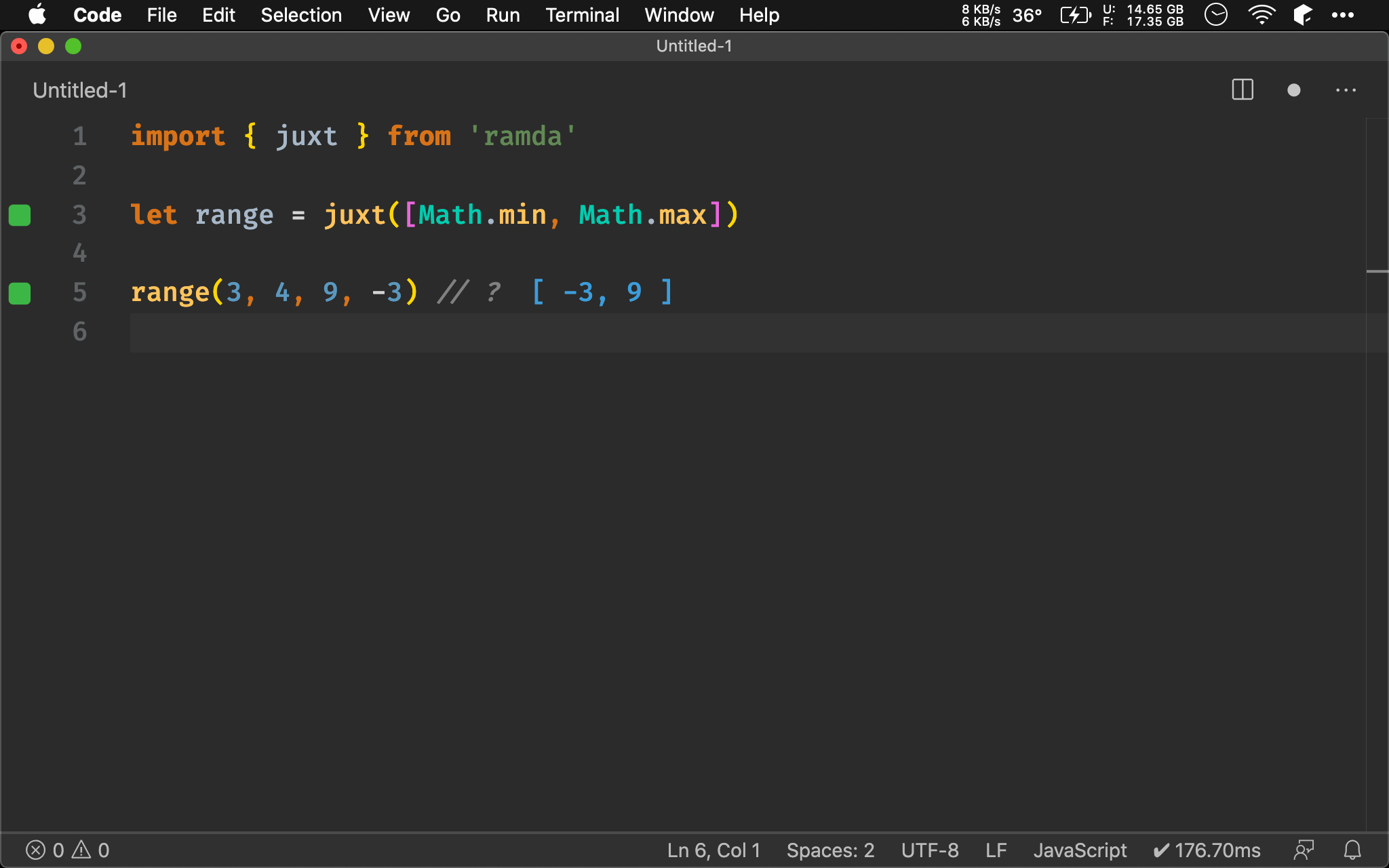Screen dimensions: 1389x868
Task: Click the 'ramda' string on line 1
Action: [x=522, y=136]
